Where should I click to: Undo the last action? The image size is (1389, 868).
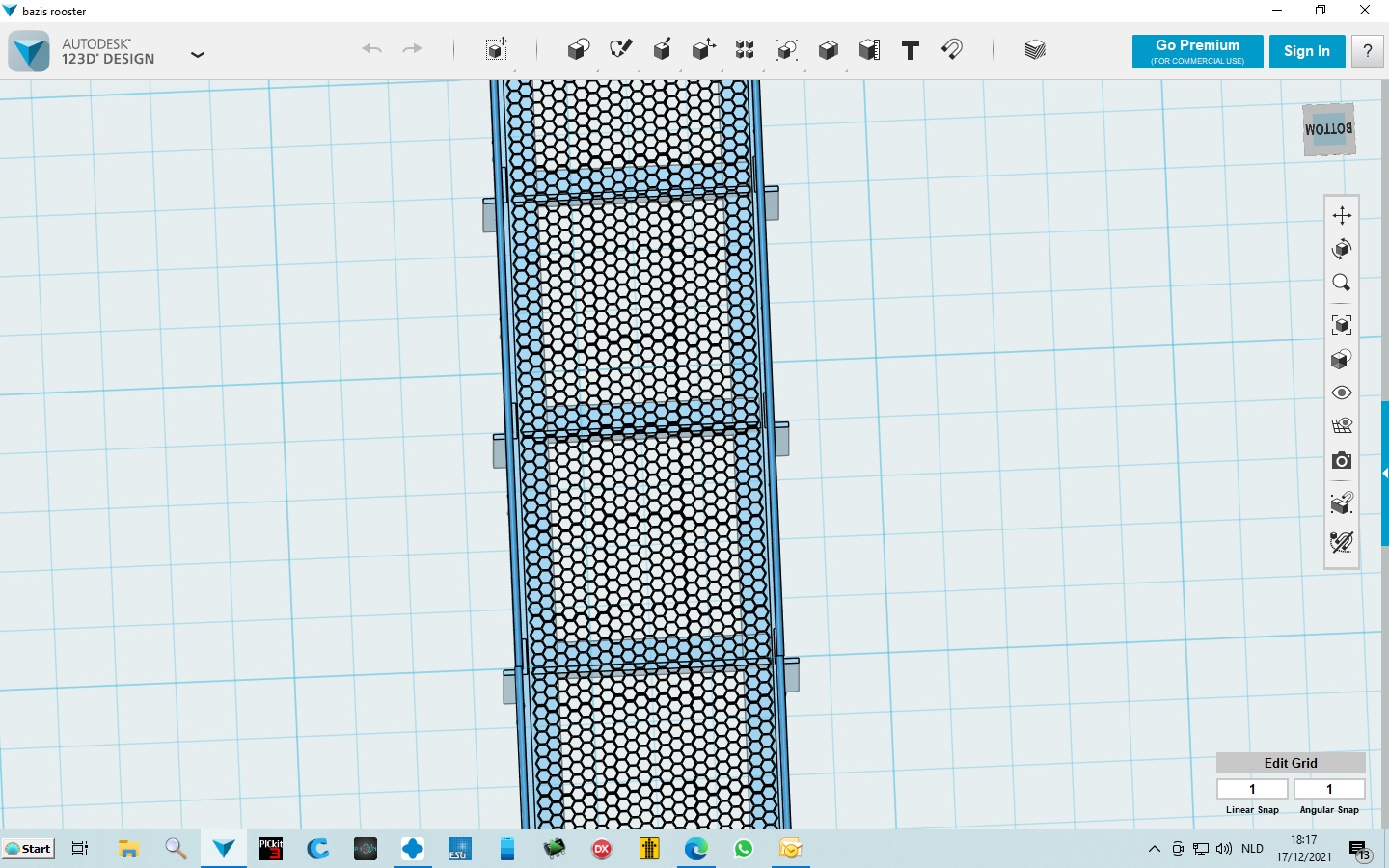coord(371,49)
